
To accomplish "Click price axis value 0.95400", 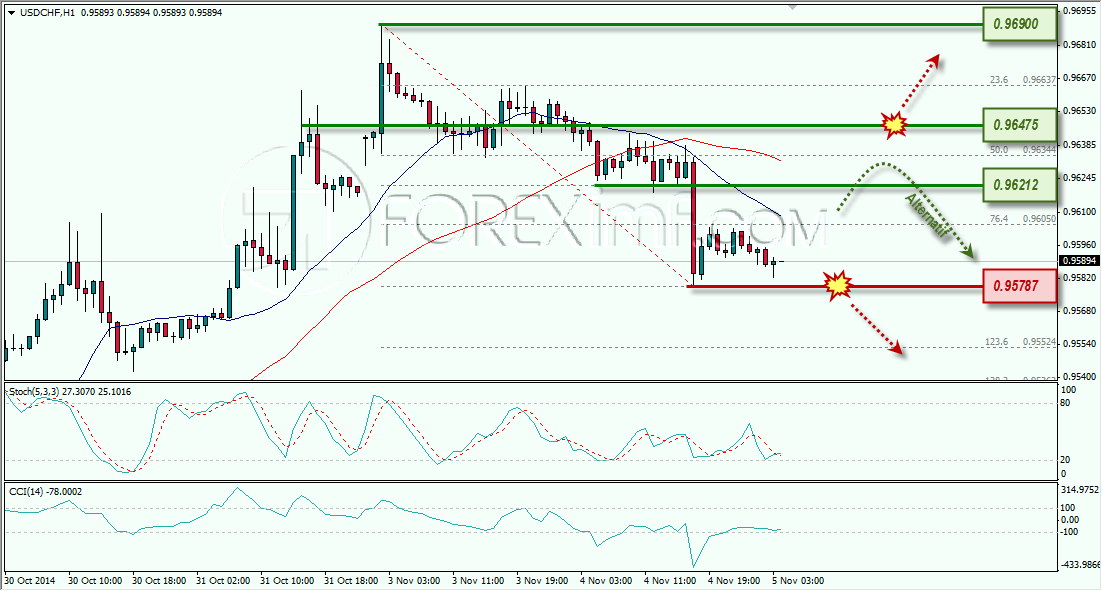I will tap(1080, 377).
